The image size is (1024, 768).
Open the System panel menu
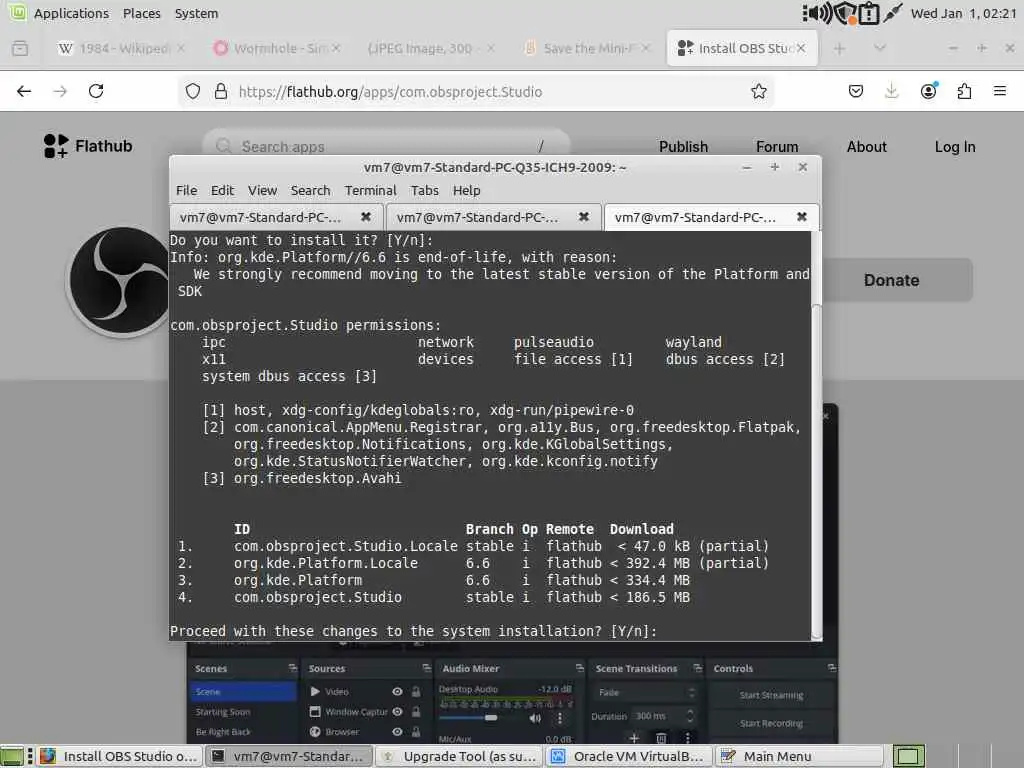tap(197, 13)
